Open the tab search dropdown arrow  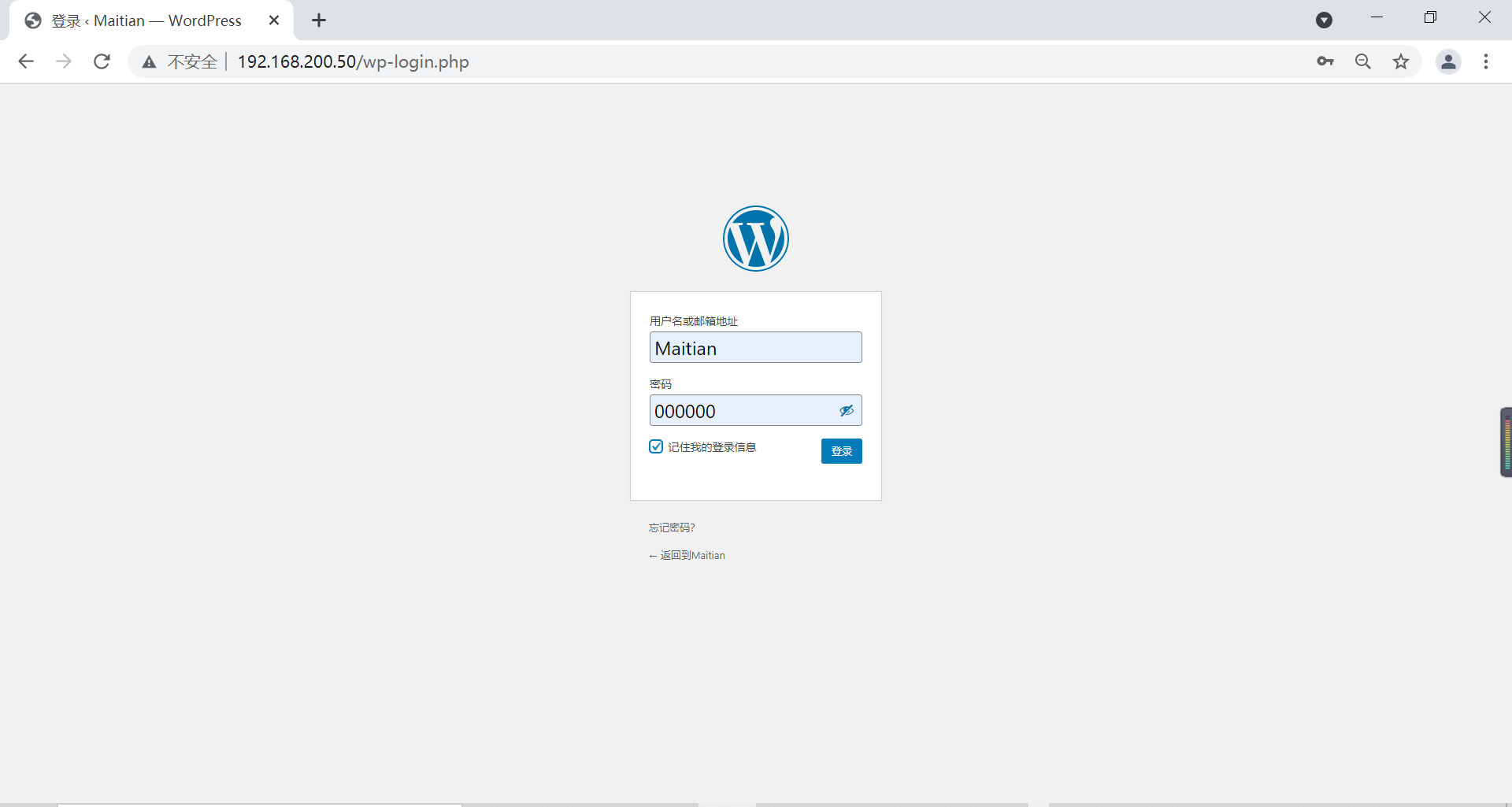point(1325,20)
